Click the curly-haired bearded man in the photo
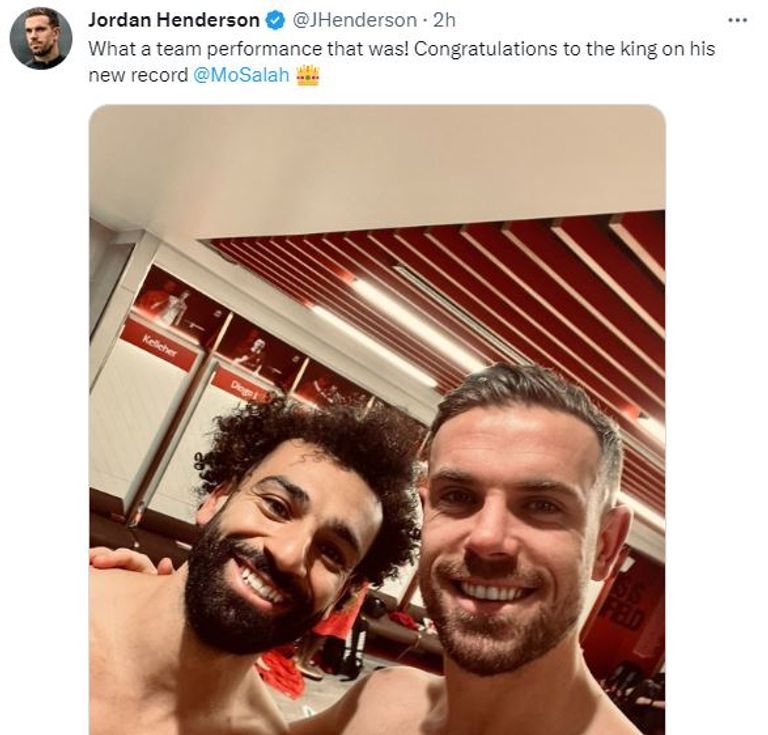This screenshot has width=768, height=735. tap(294, 539)
